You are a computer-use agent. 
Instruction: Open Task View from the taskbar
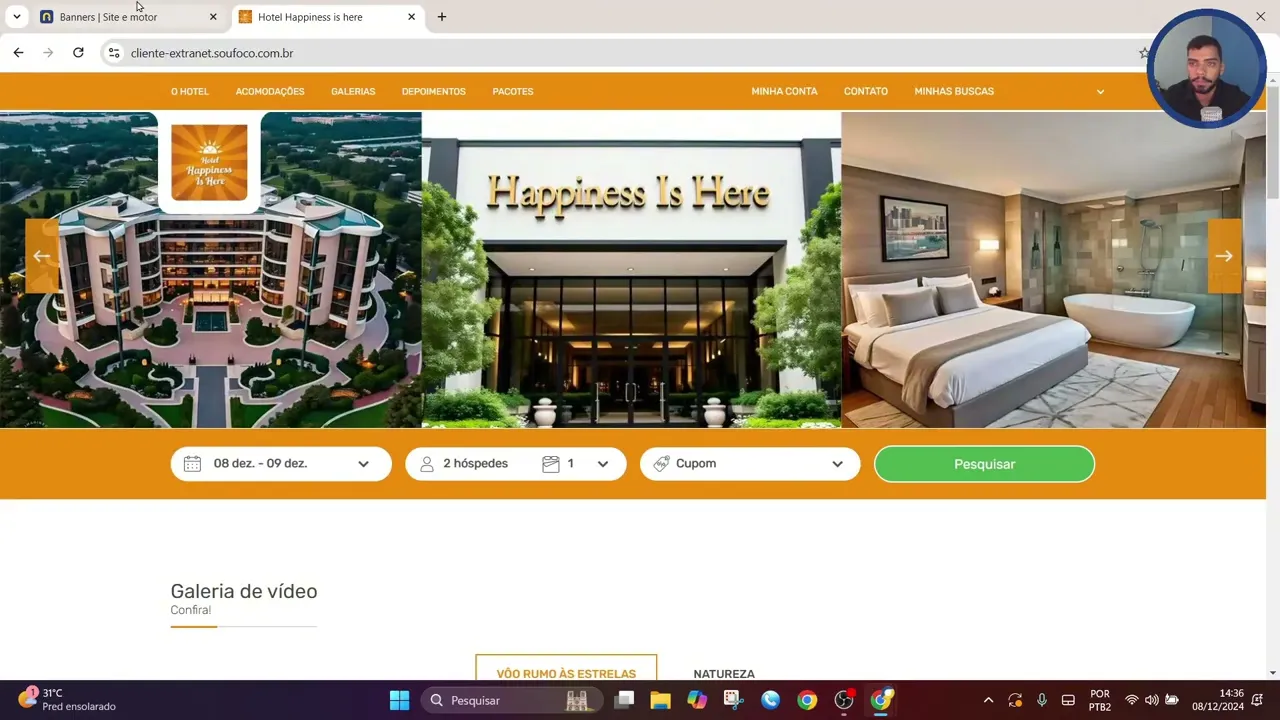coord(624,700)
